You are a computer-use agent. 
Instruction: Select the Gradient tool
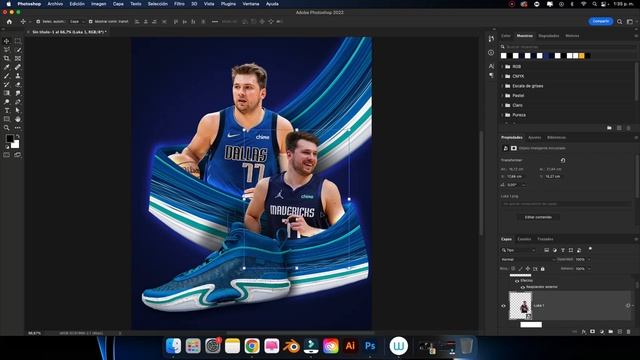7,93
